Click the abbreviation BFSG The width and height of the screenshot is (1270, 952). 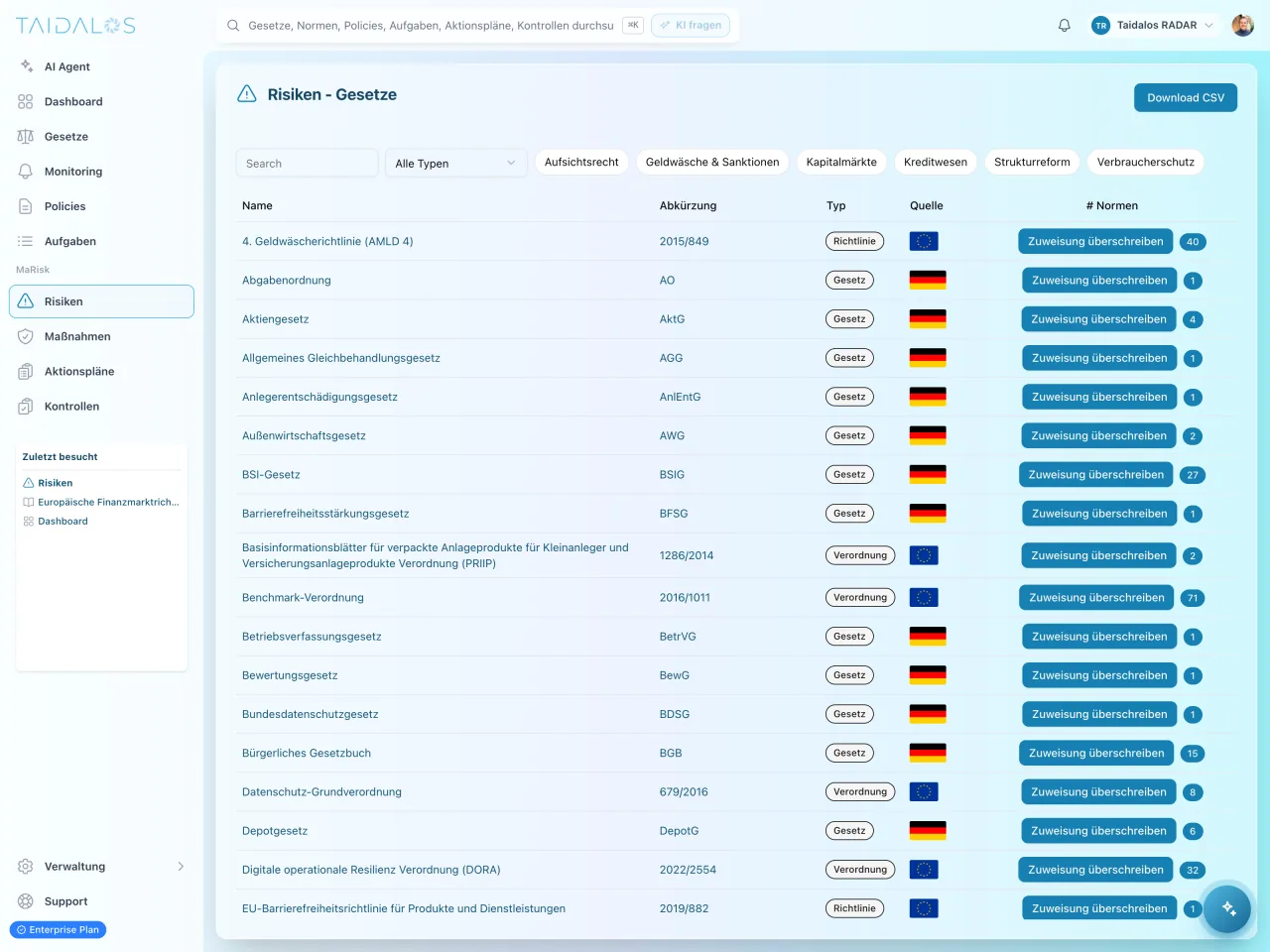point(674,515)
